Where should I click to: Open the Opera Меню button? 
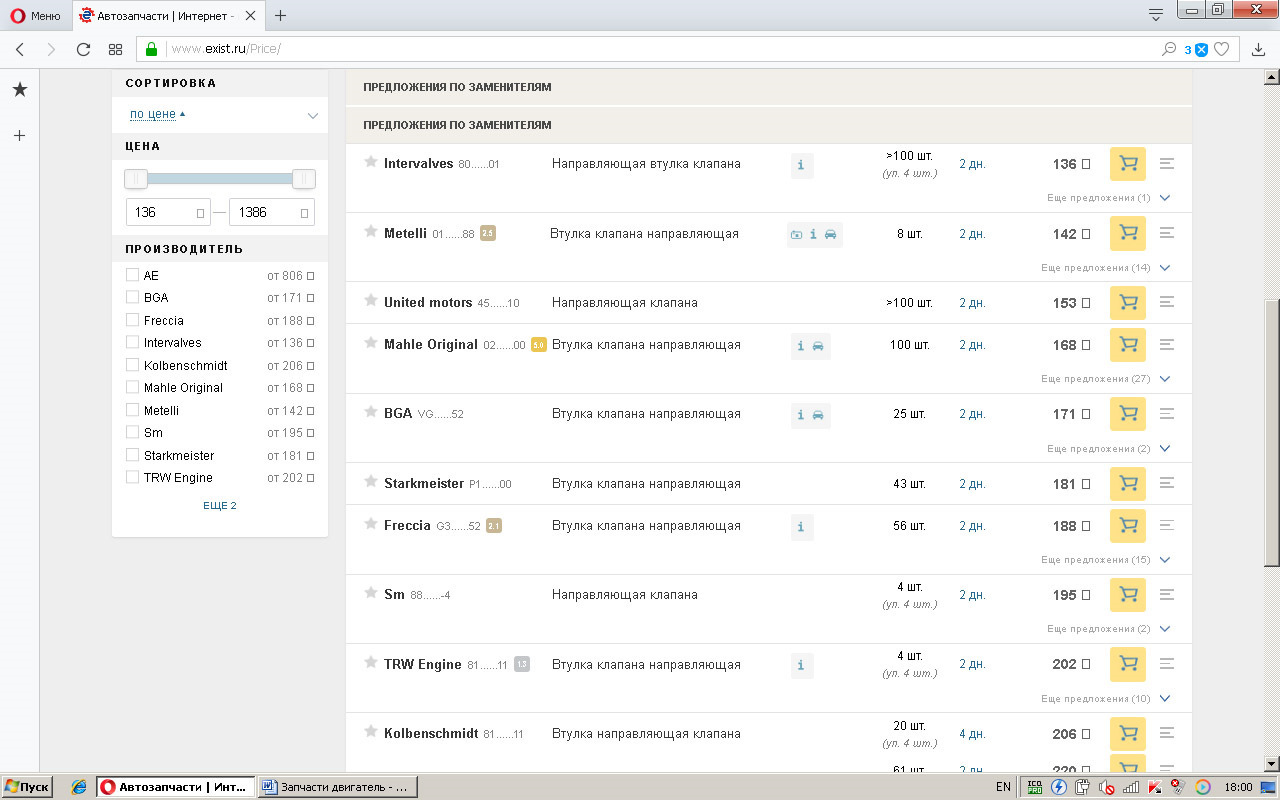point(35,15)
